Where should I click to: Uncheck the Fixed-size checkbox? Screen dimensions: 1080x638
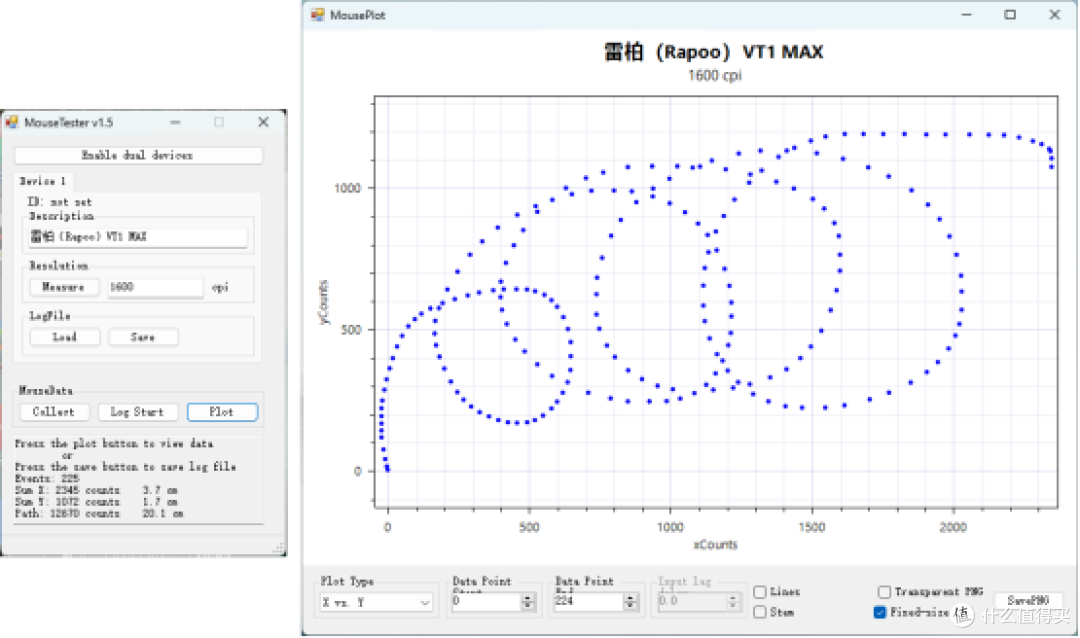[880, 612]
